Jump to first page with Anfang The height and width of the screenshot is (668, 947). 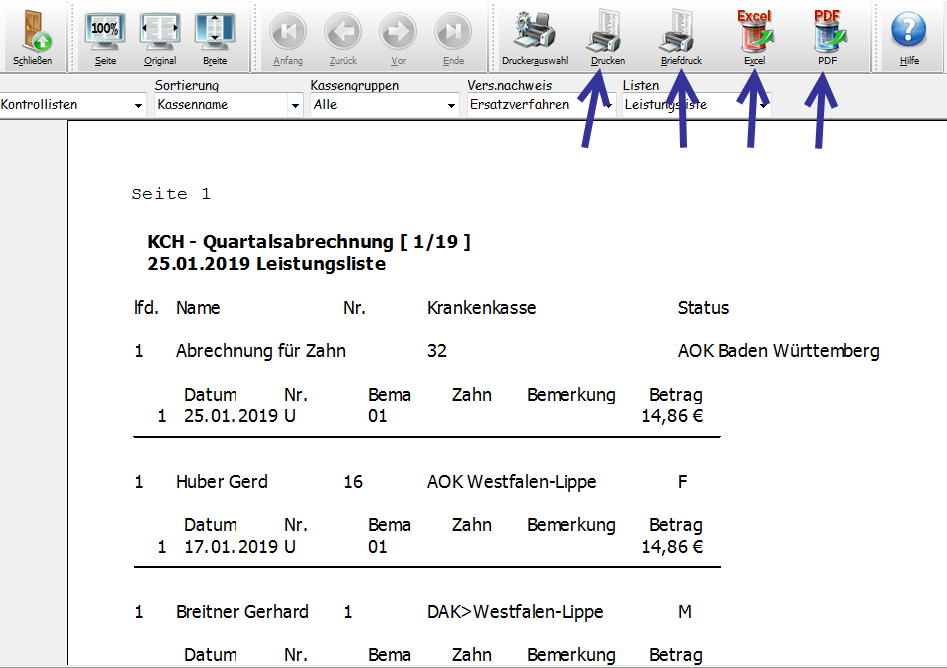tap(288, 34)
